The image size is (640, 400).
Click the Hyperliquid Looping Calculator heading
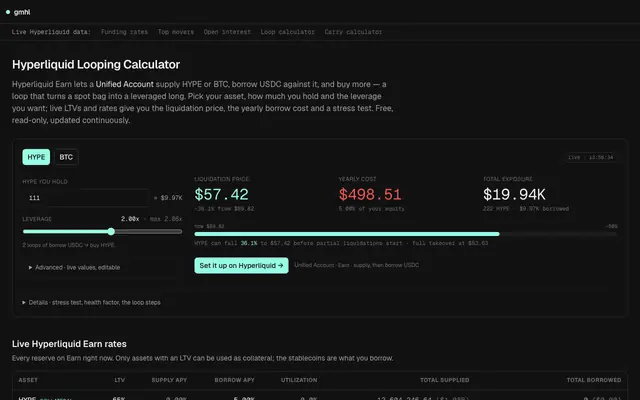point(96,64)
